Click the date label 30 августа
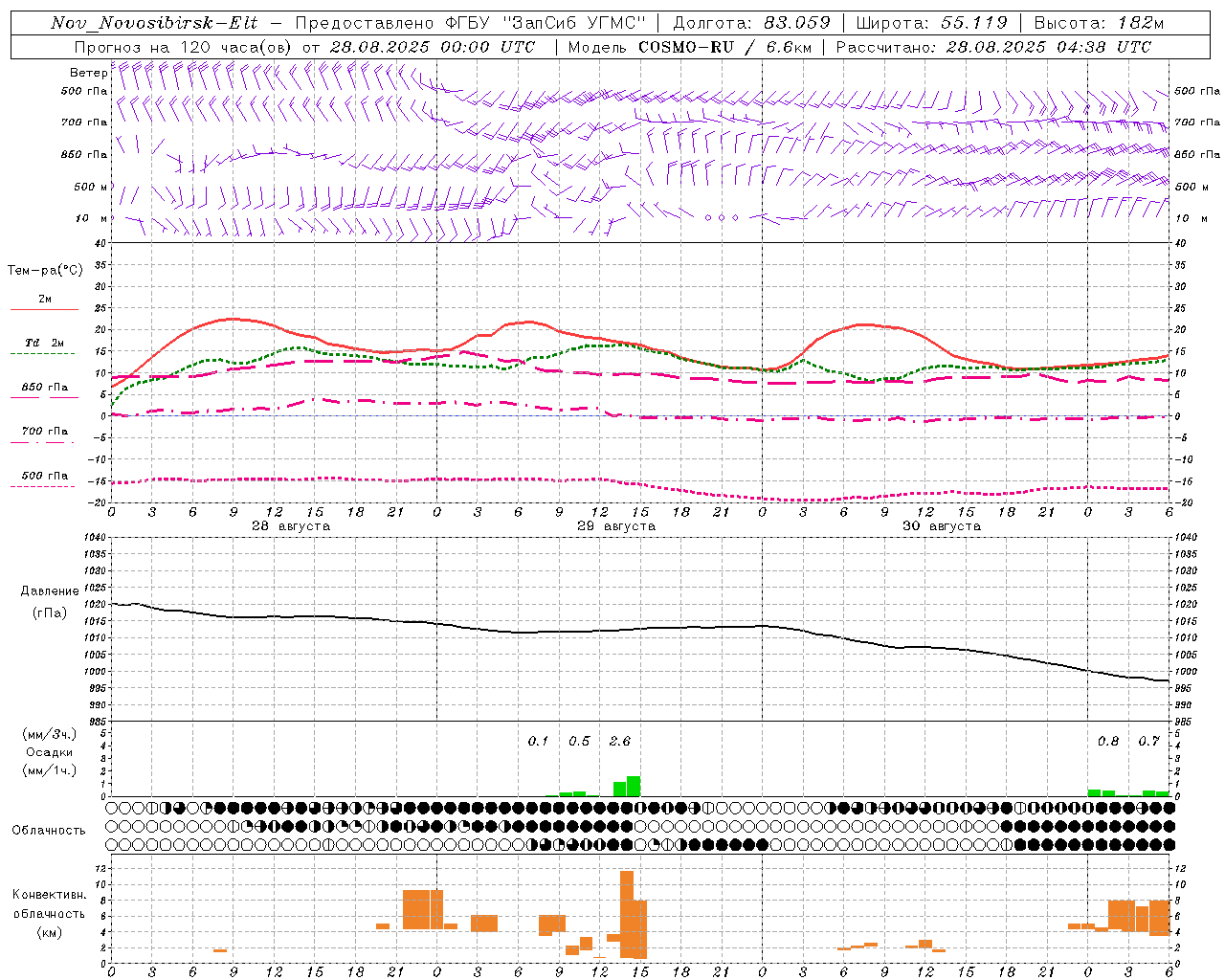Viewport: 1225px width, 980px height. pos(942,526)
